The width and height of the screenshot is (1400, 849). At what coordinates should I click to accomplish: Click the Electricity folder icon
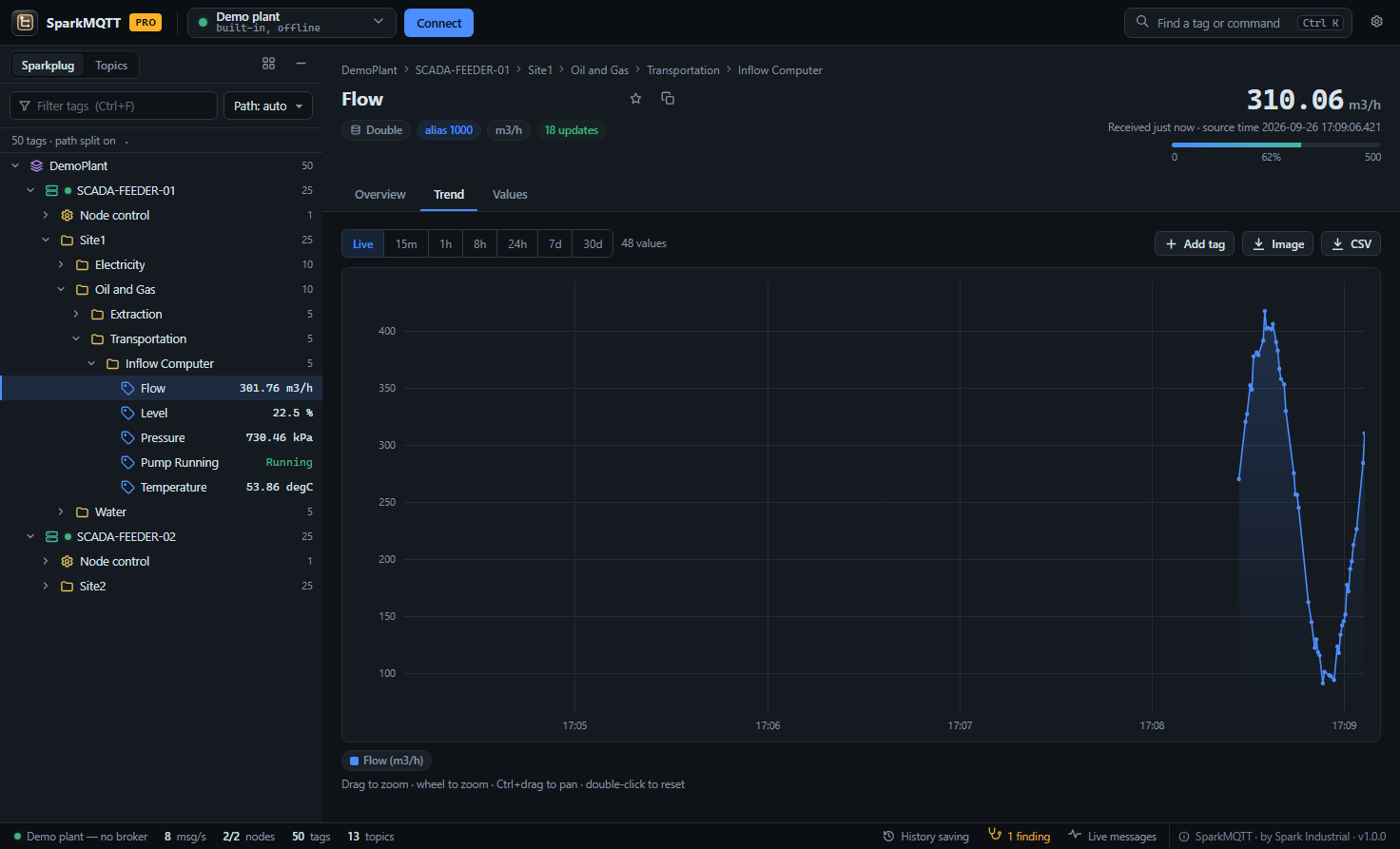point(82,264)
